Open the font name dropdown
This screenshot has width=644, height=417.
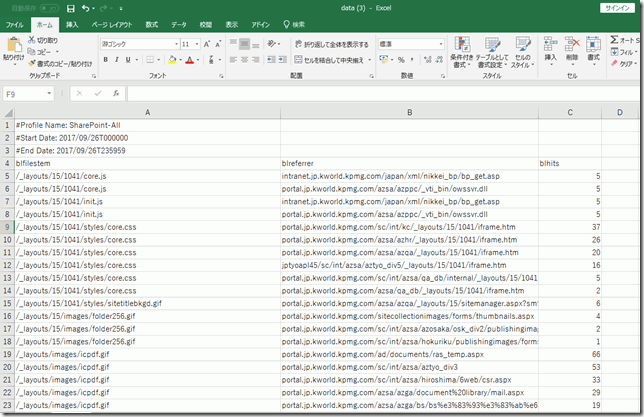click(x=177, y=44)
